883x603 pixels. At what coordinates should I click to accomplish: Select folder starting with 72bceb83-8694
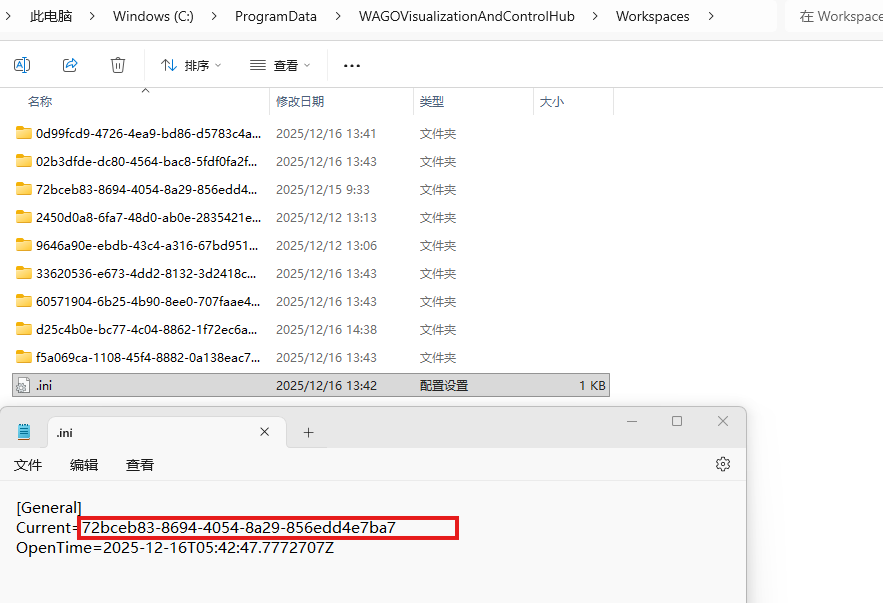(146, 189)
